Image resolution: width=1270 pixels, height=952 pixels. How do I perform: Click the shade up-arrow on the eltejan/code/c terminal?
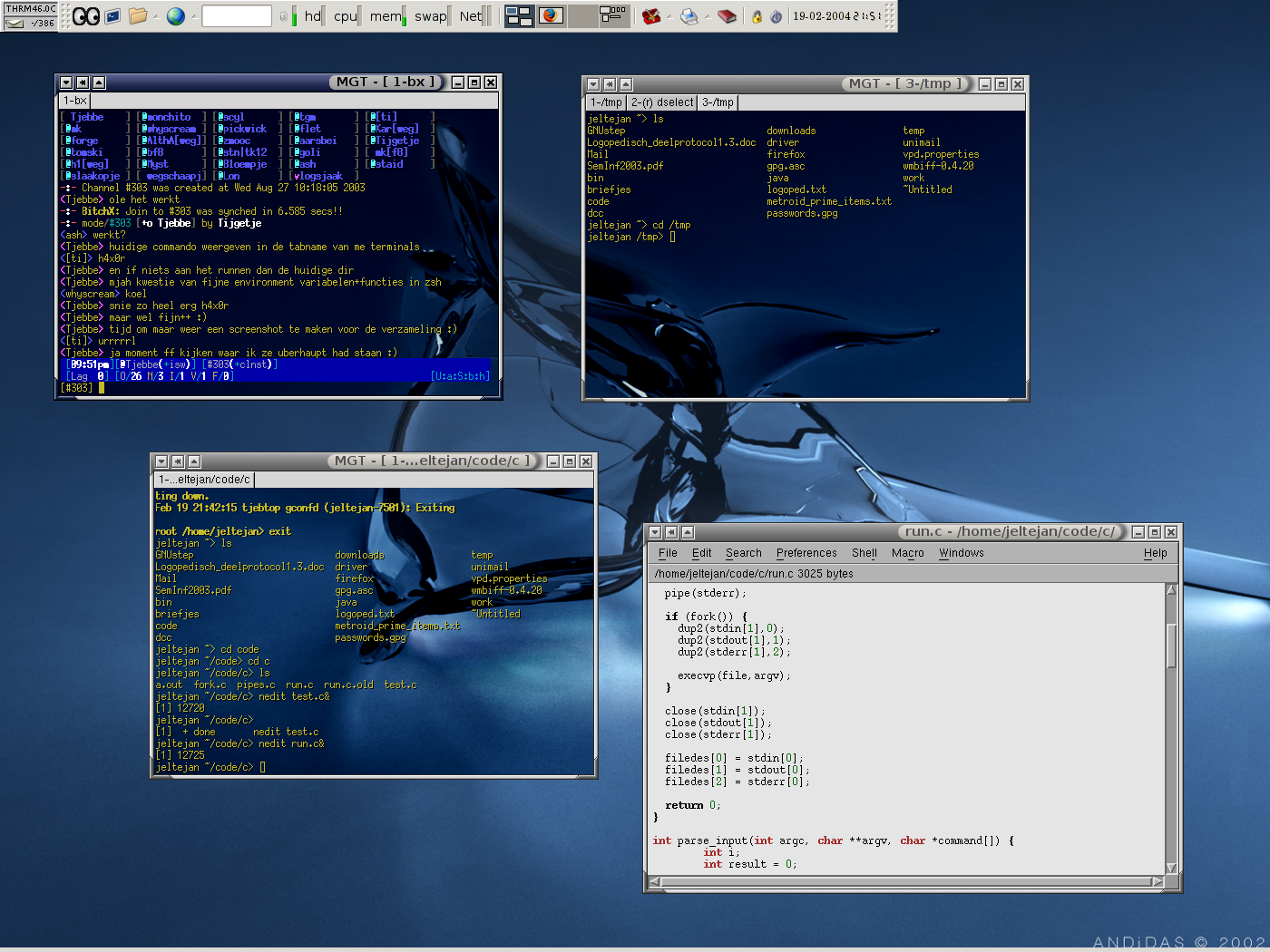(194, 461)
